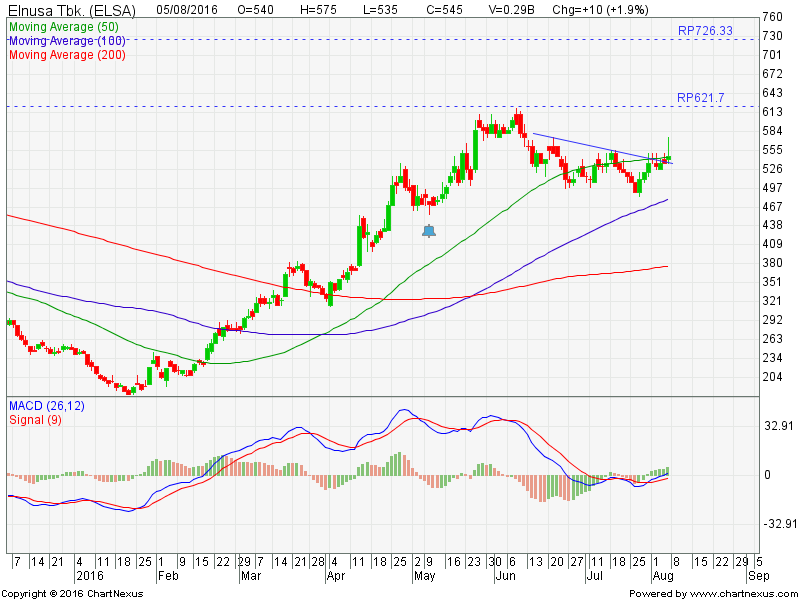Click the RP726.33 resistance level label

point(705,31)
